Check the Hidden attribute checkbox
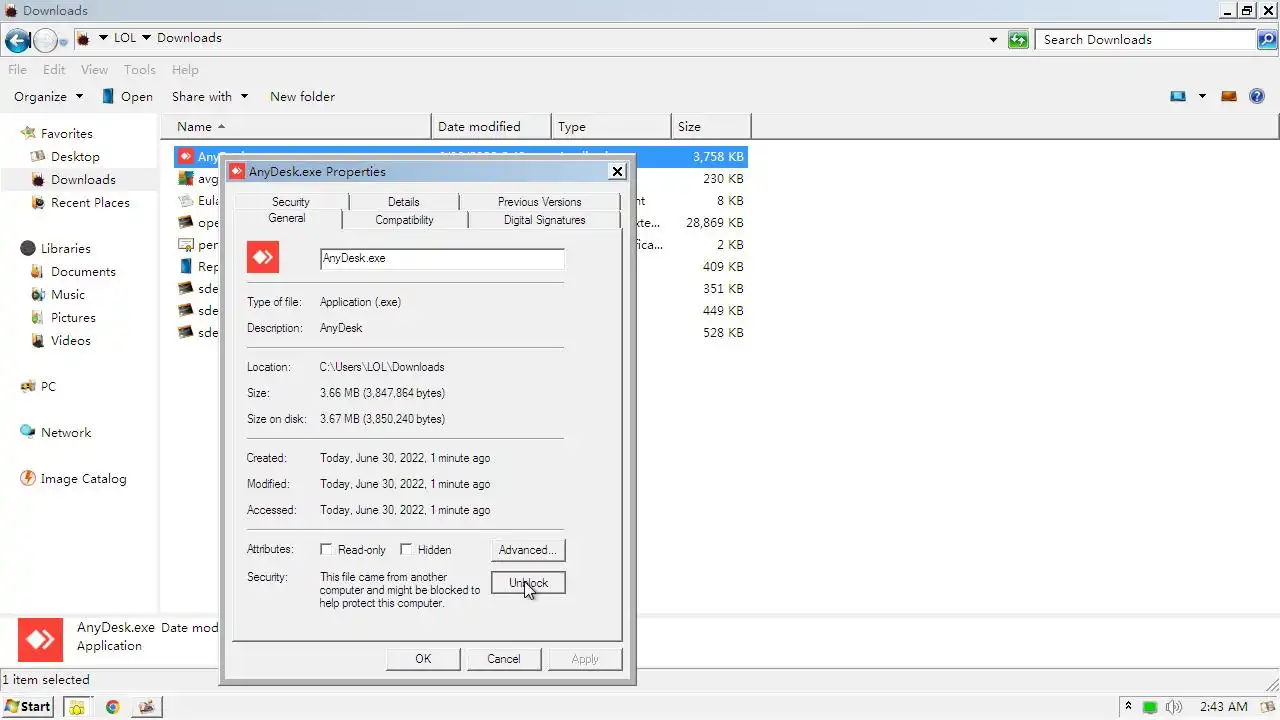 tap(406, 549)
